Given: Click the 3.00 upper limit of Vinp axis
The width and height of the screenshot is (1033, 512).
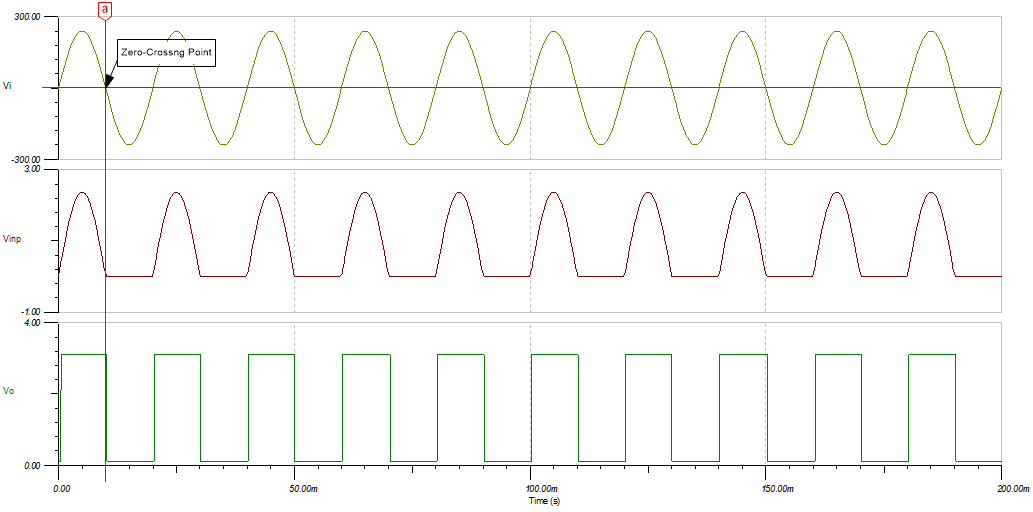Looking at the screenshot, I should pos(33,170).
